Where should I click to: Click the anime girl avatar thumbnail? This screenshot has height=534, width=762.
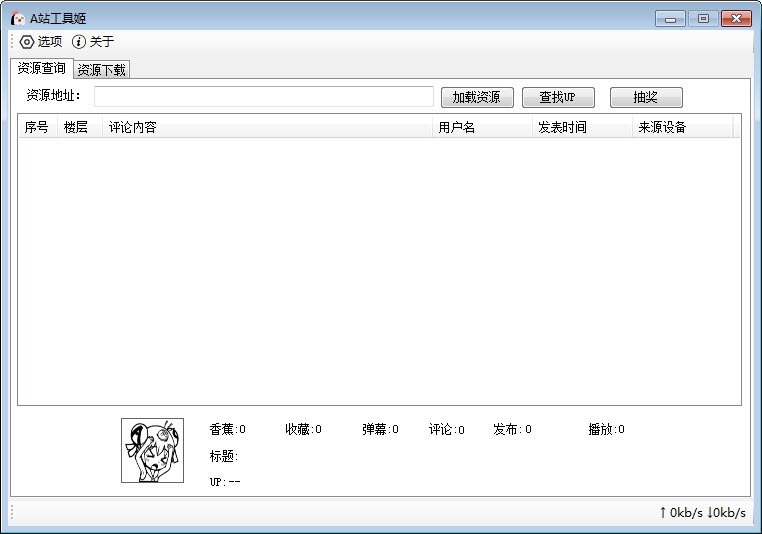[153, 450]
